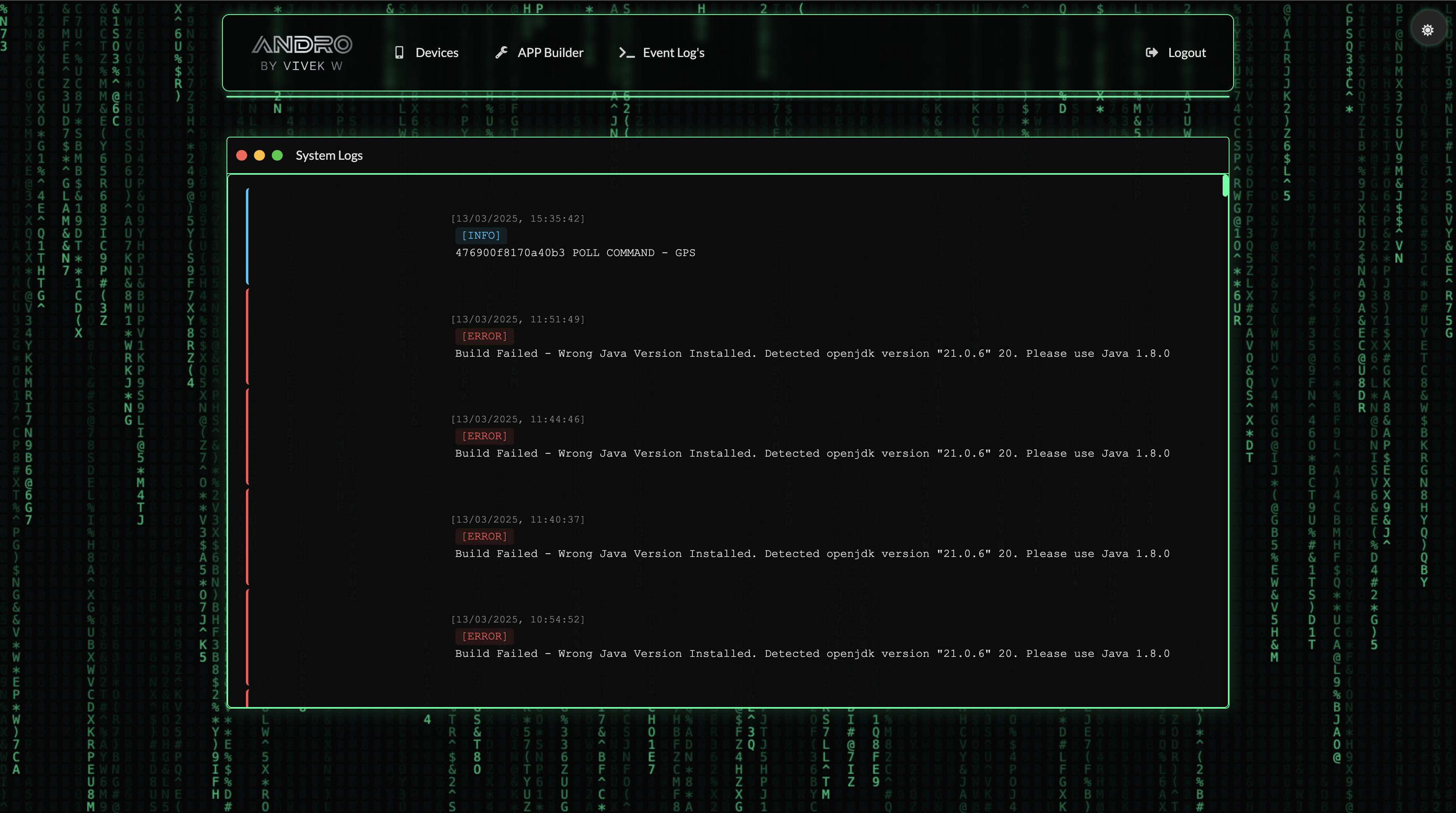Toggle the theme with the sun icon
This screenshot has width=1456, height=813.
[1427, 30]
